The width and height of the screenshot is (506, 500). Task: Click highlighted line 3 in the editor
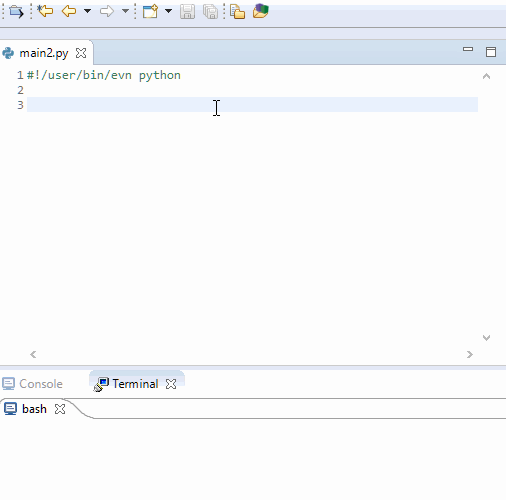pos(252,105)
